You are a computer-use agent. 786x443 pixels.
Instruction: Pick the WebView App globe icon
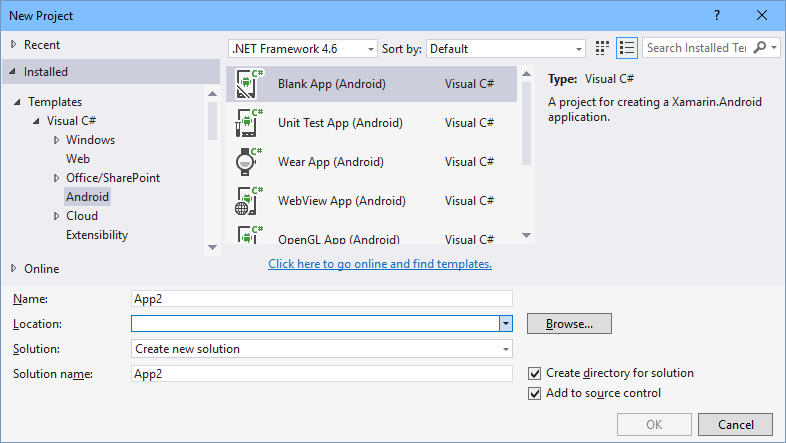click(248, 200)
